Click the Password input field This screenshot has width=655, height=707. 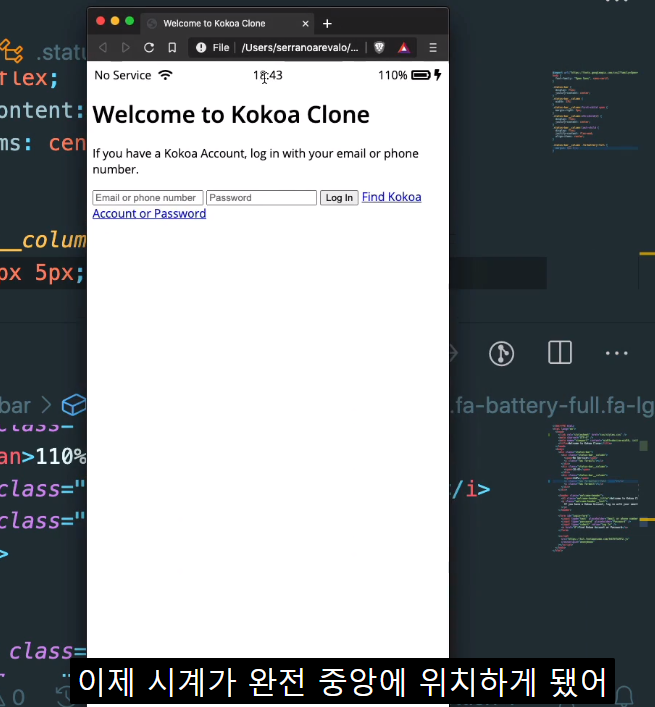point(261,198)
